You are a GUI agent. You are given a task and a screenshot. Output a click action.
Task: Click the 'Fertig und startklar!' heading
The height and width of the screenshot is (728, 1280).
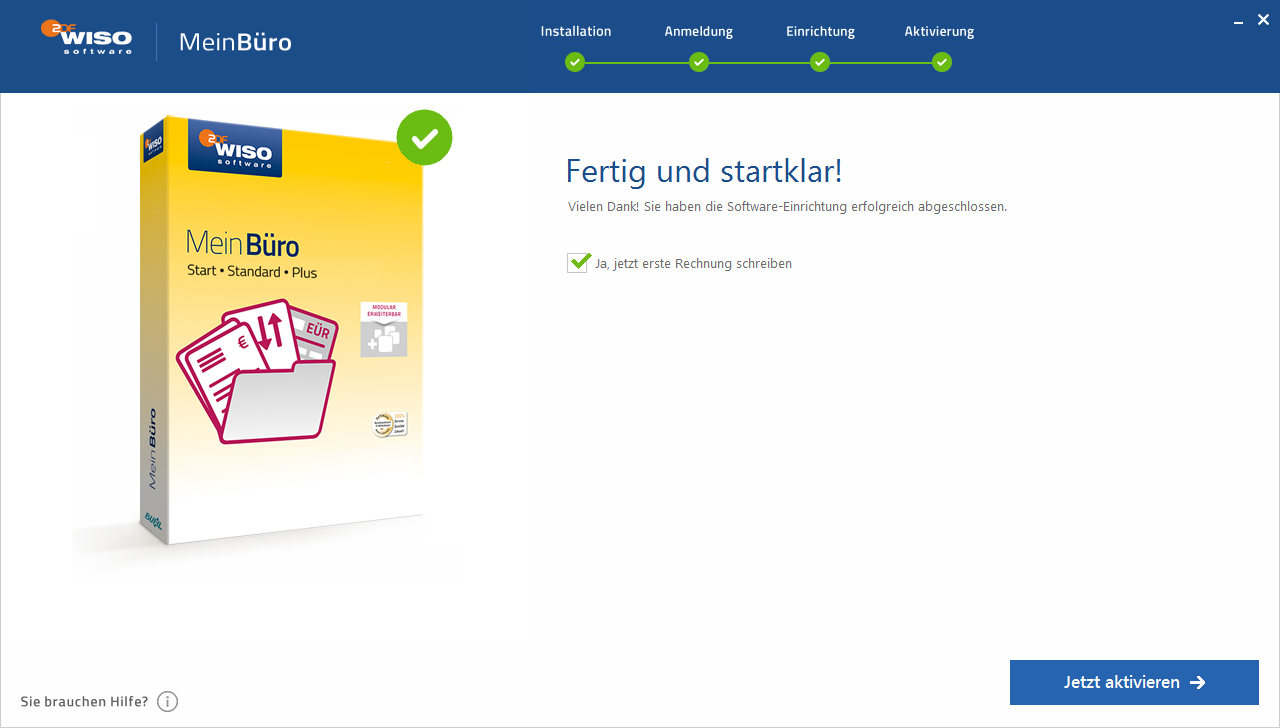pos(704,171)
